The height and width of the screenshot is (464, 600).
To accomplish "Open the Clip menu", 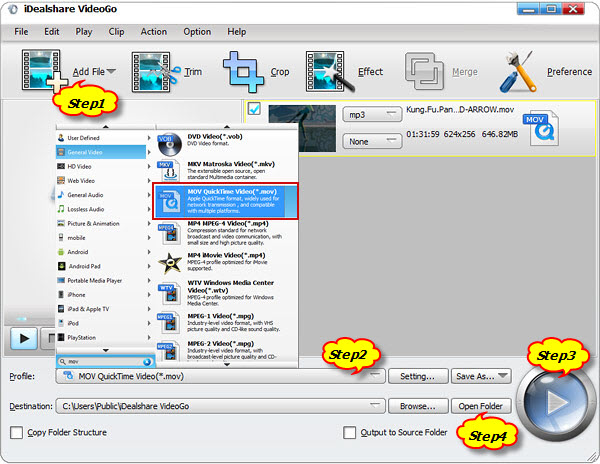I will point(116,32).
